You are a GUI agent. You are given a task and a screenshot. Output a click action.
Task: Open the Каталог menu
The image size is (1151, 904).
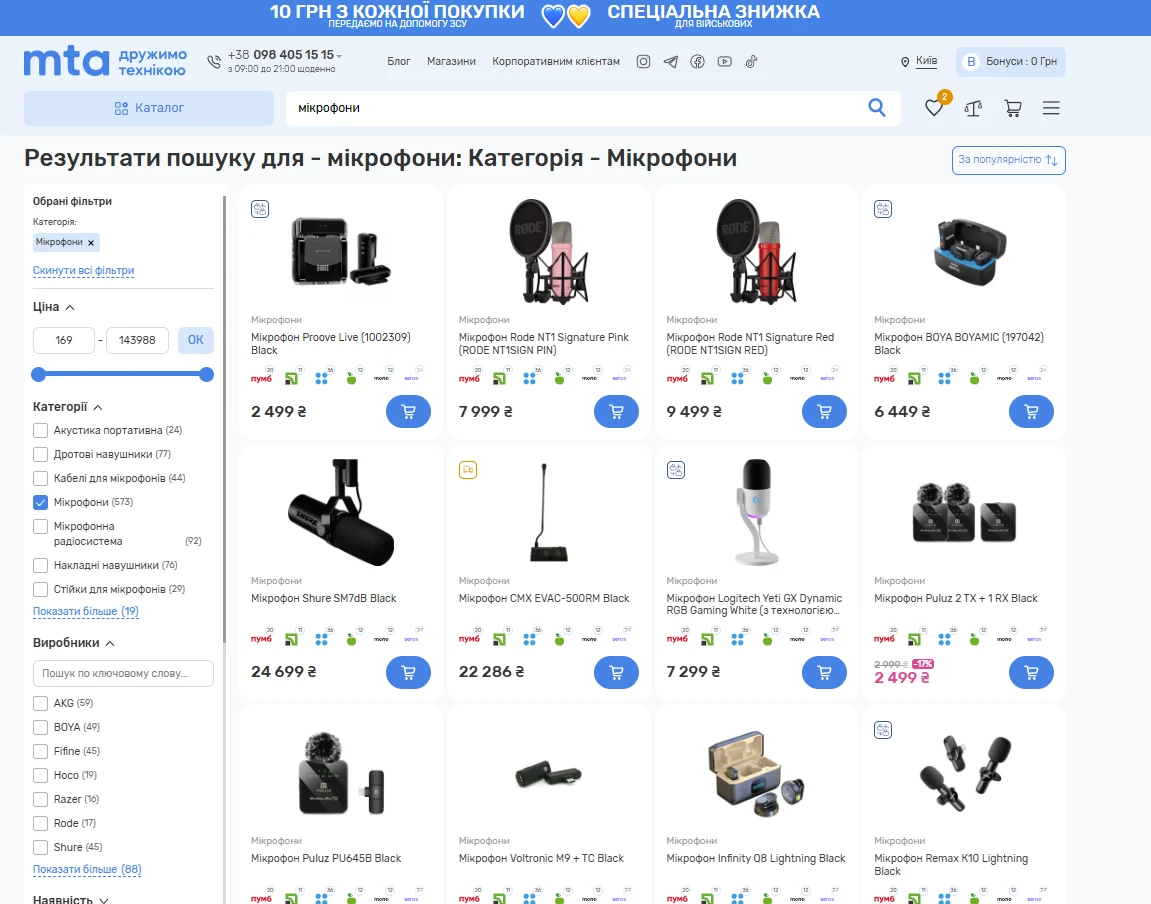coord(149,109)
